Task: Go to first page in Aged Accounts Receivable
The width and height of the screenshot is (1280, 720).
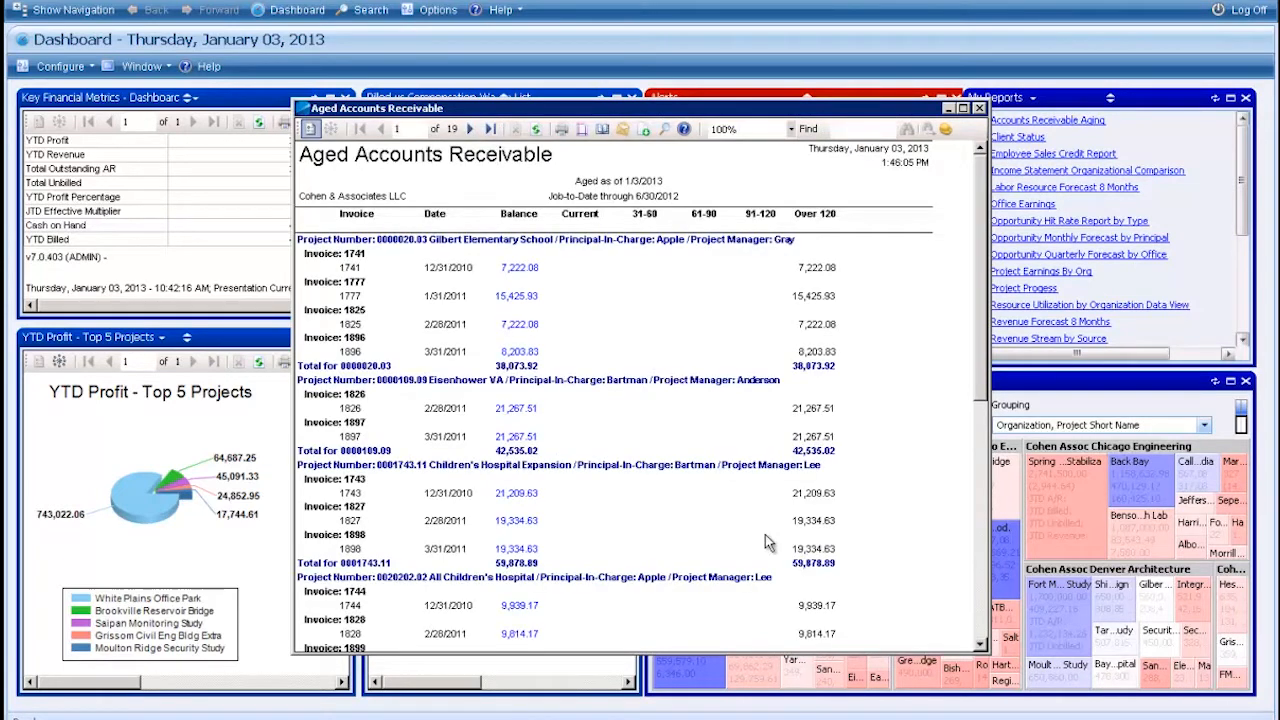Action: (360, 129)
